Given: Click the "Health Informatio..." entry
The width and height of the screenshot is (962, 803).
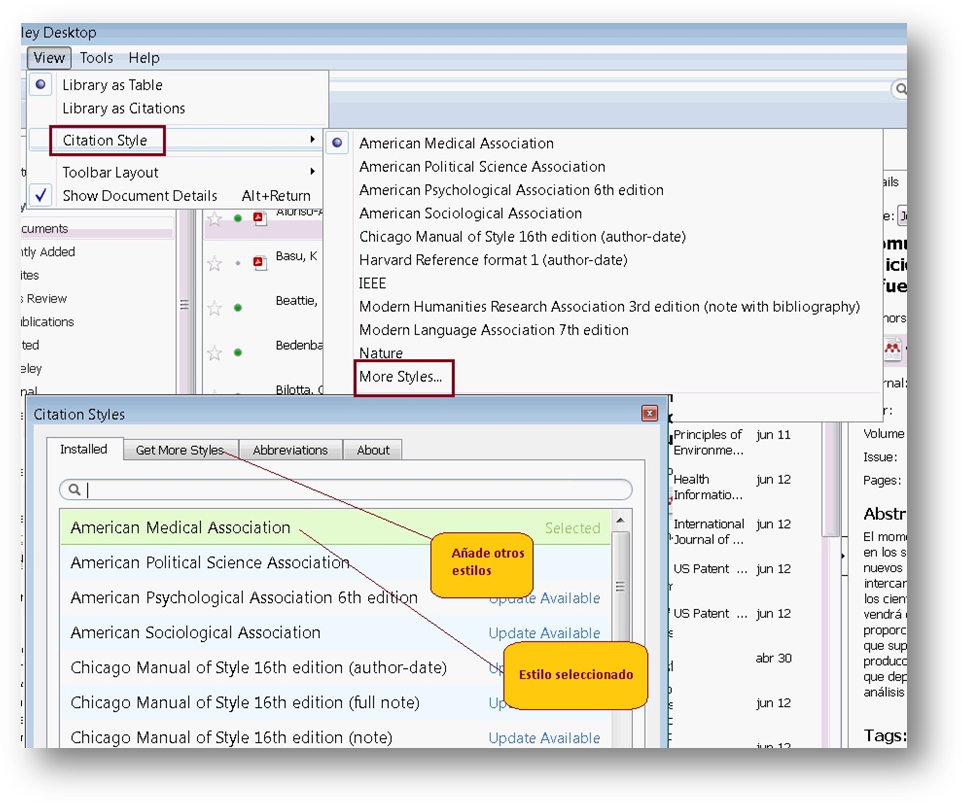Looking at the screenshot, I should [x=709, y=487].
